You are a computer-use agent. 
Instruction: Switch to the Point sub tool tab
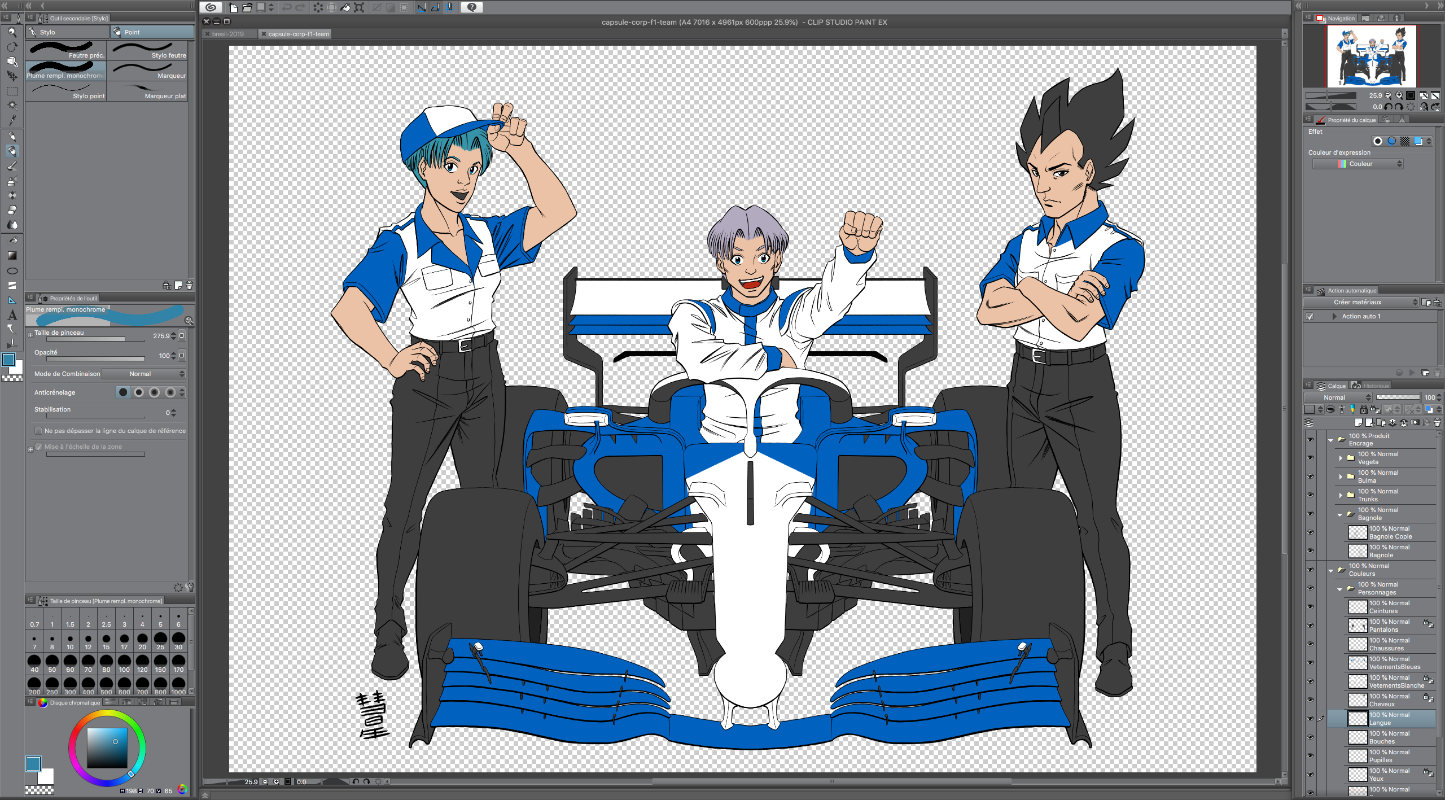pos(150,32)
